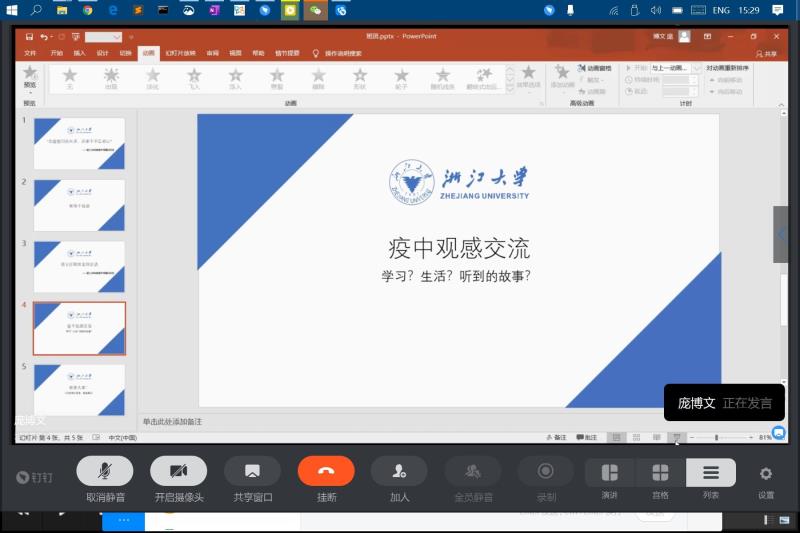Switch to the 开始 Home tab

tap(57, 53)
